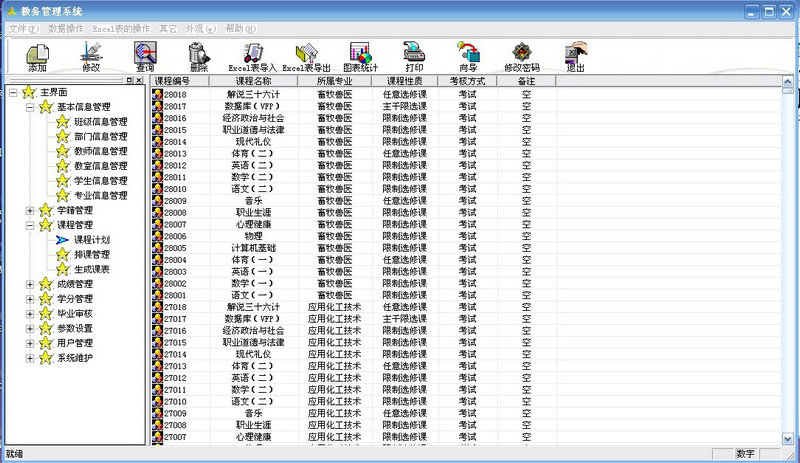Float the navigation tree panel
Viewport: 800px width, 463px height.
click(130, 80)
